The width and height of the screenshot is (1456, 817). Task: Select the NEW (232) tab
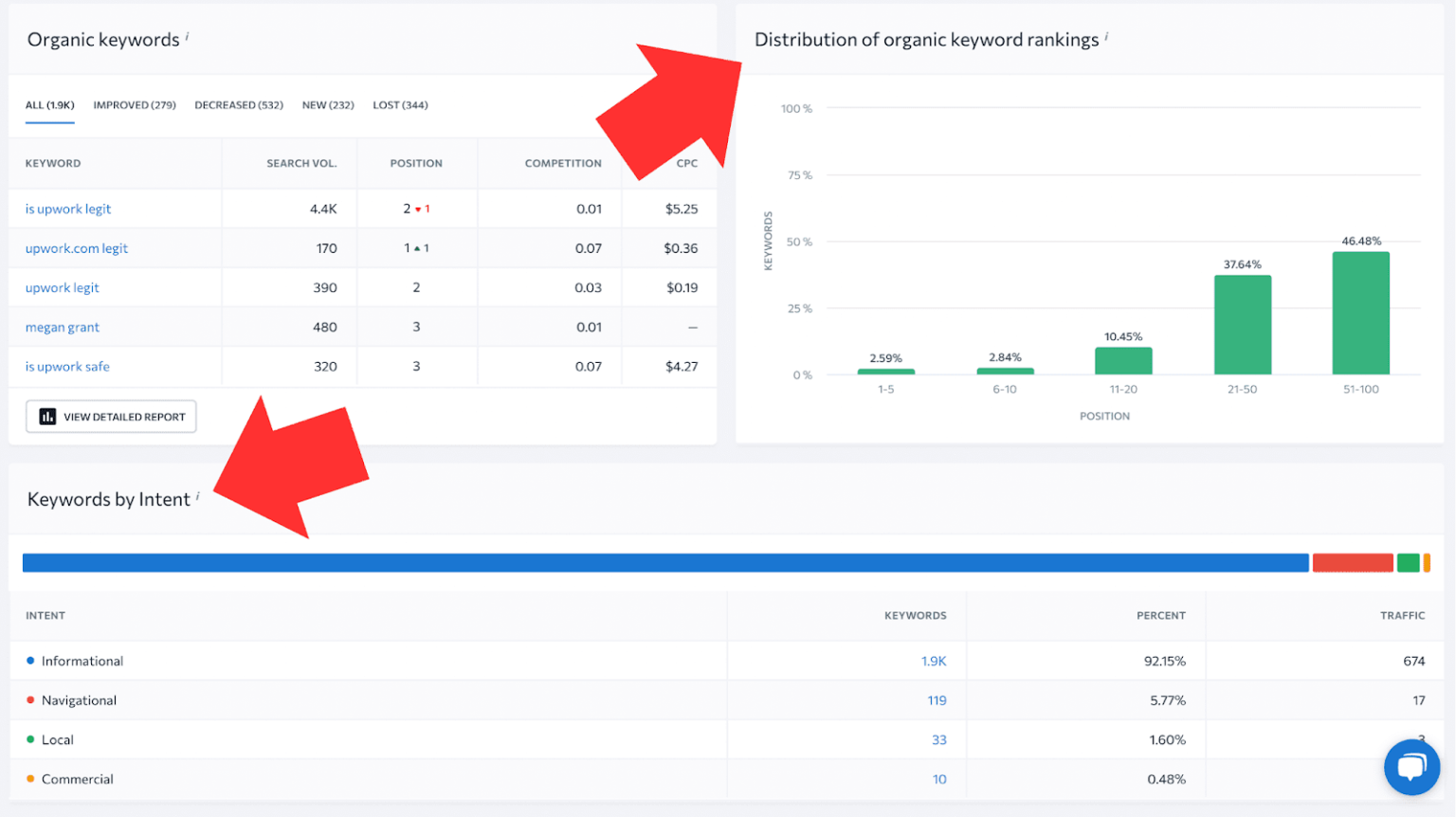328,104
